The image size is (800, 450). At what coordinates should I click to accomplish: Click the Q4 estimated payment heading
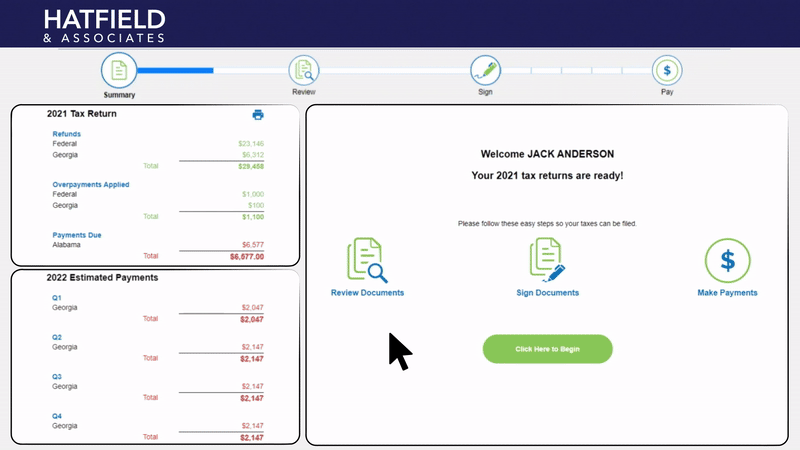click(57, 416)
